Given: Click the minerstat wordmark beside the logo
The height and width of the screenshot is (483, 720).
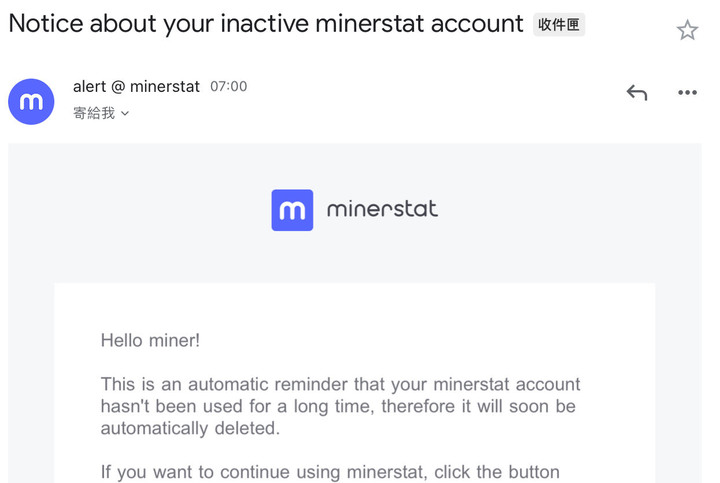Looking at the screenshot, I should 382,210.
